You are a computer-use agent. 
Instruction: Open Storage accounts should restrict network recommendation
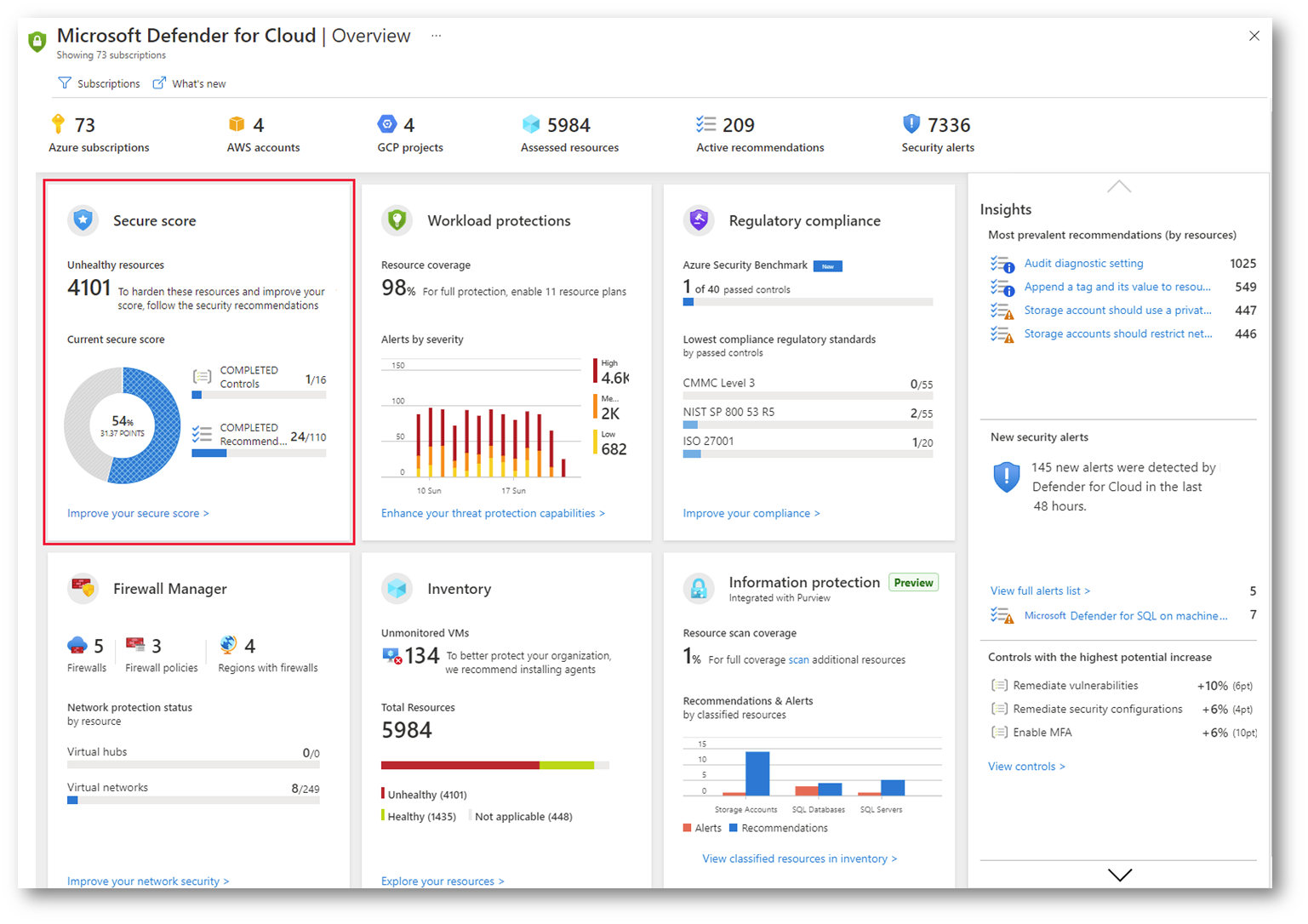1118,334
